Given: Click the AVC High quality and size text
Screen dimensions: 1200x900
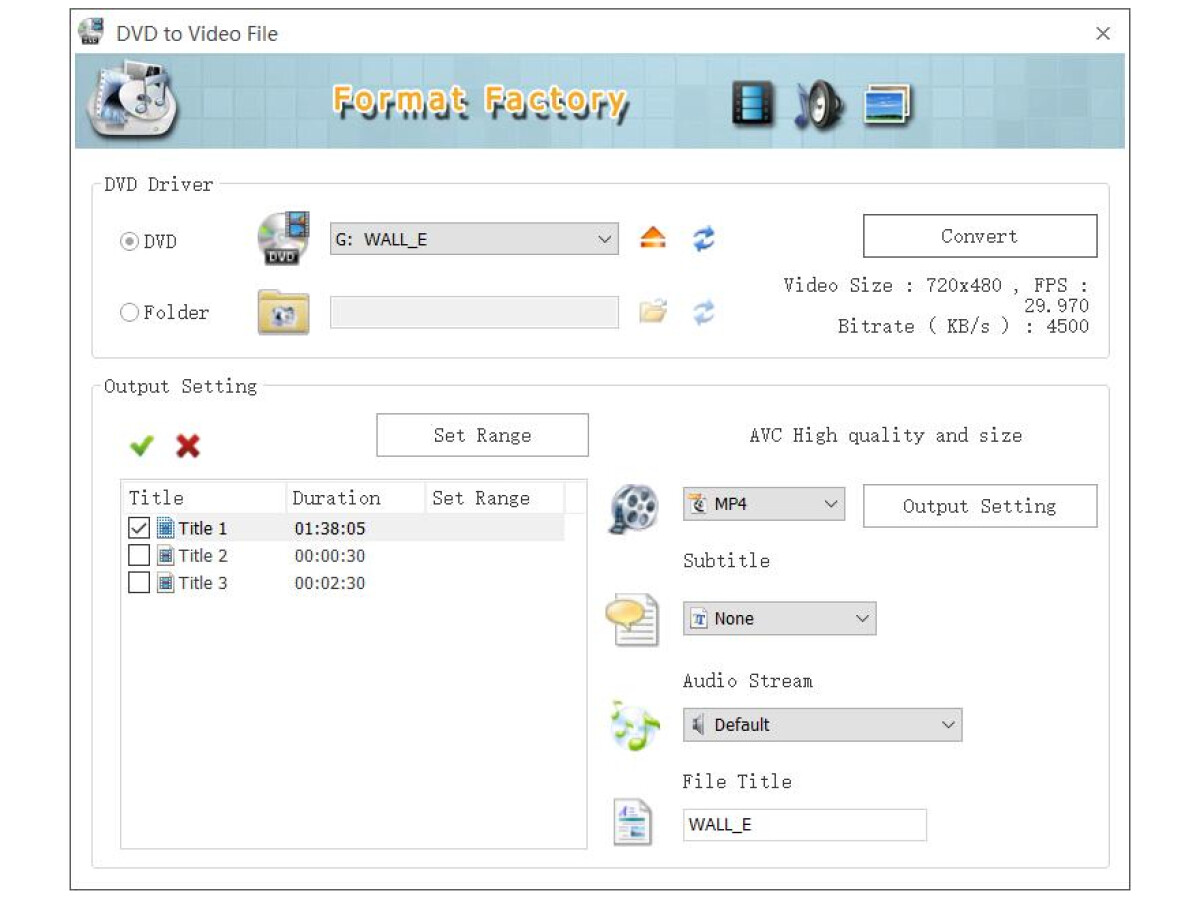Looking at the screenshot, I should click(x=886, y=435).
